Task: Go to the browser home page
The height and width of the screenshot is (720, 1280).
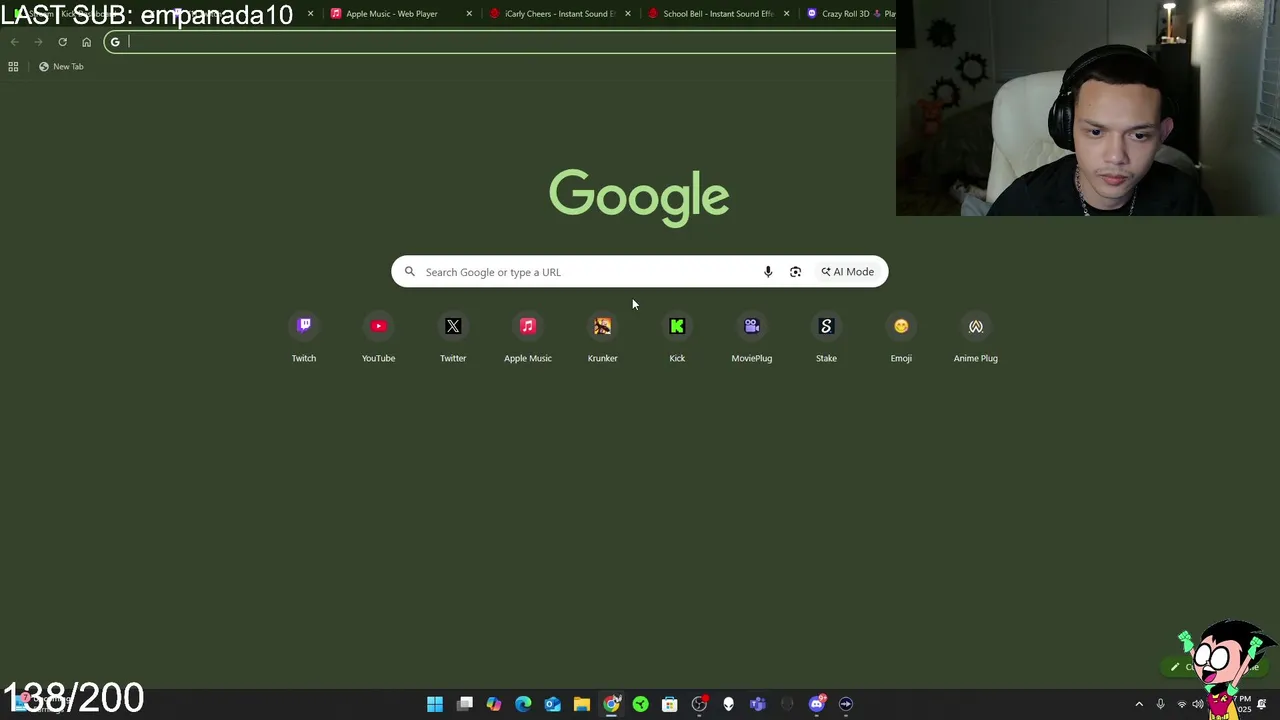Action: click(86, 42)
